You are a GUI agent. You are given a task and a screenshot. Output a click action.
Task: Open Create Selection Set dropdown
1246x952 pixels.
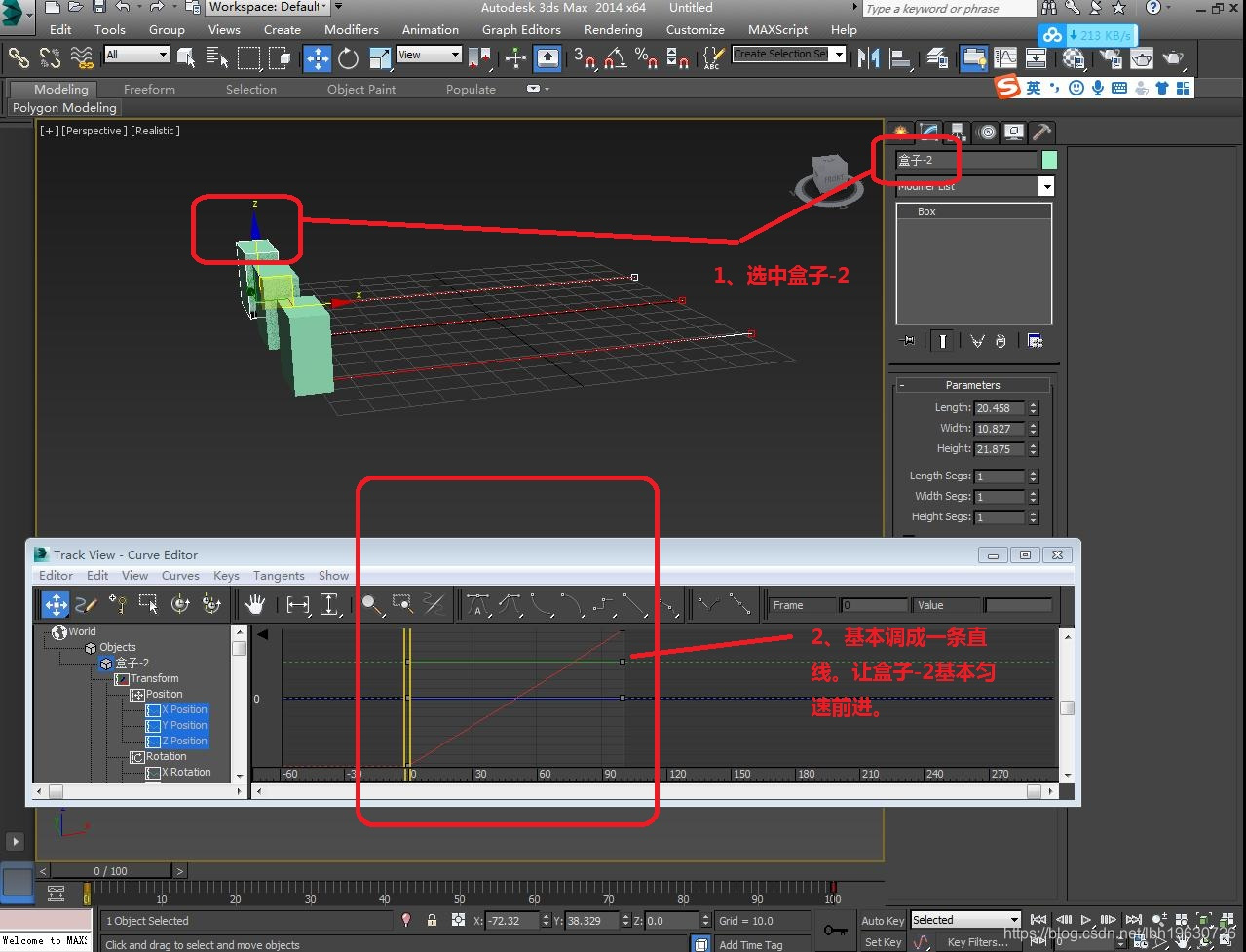click(789, 55)
